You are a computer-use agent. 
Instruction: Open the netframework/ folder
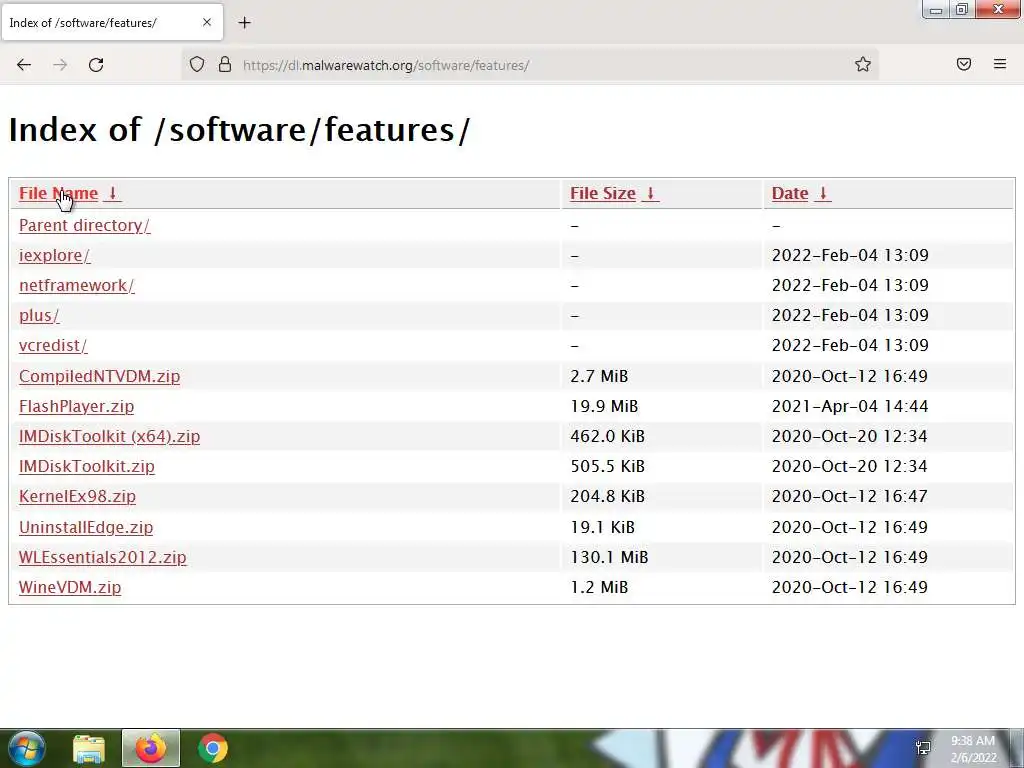coord(76,285)
